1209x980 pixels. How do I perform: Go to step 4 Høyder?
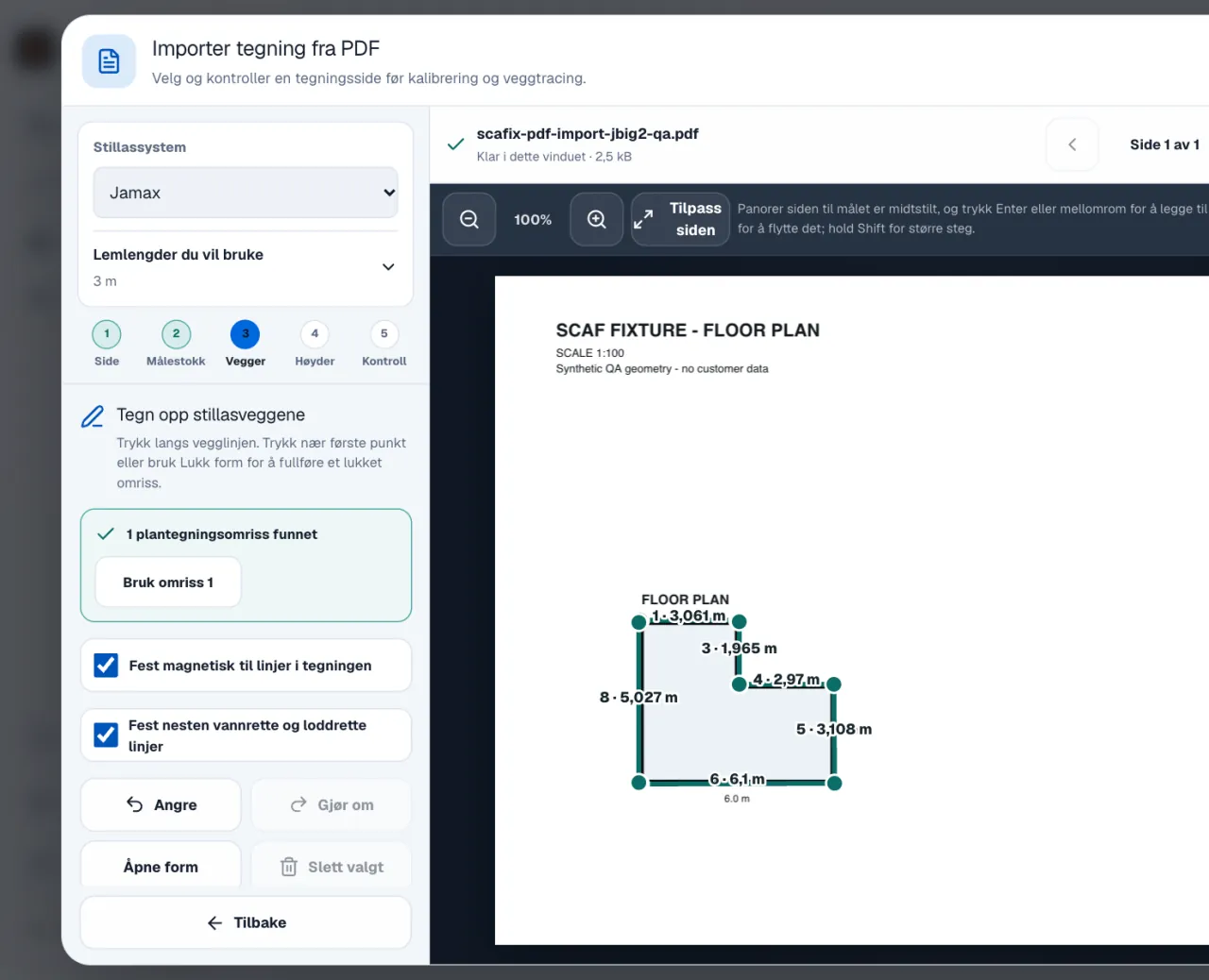[x=315, y=345]
